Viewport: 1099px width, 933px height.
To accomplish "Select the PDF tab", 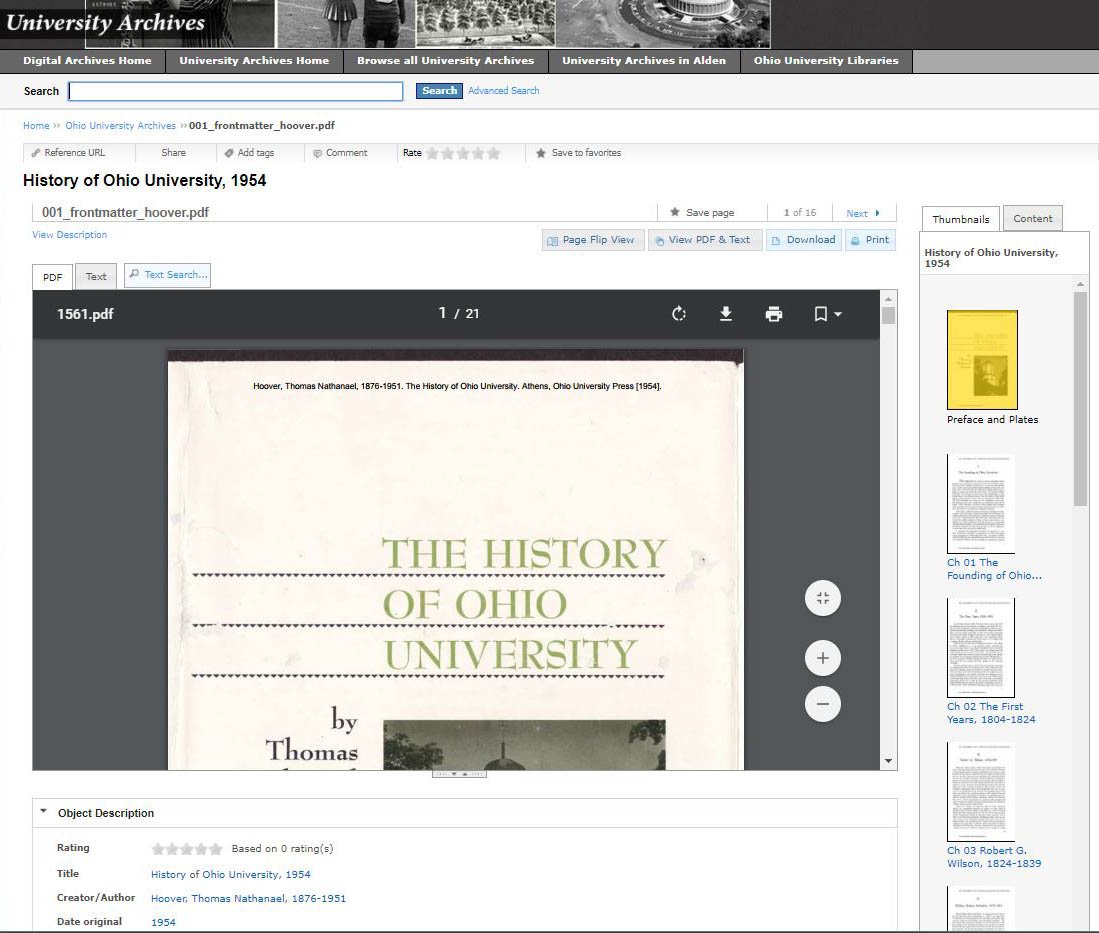I will coord(53,277).
